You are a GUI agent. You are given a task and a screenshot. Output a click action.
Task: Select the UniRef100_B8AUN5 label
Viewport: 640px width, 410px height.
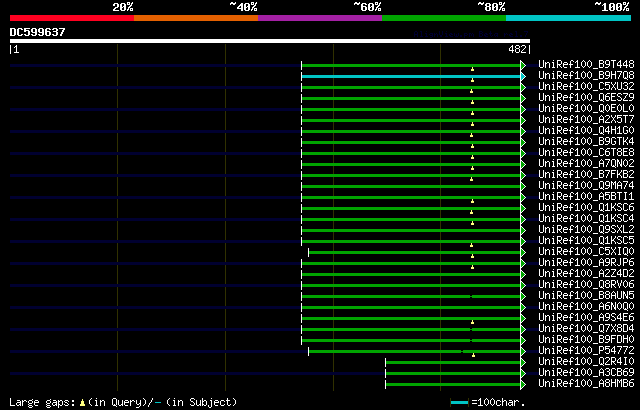tap(586, 296)
